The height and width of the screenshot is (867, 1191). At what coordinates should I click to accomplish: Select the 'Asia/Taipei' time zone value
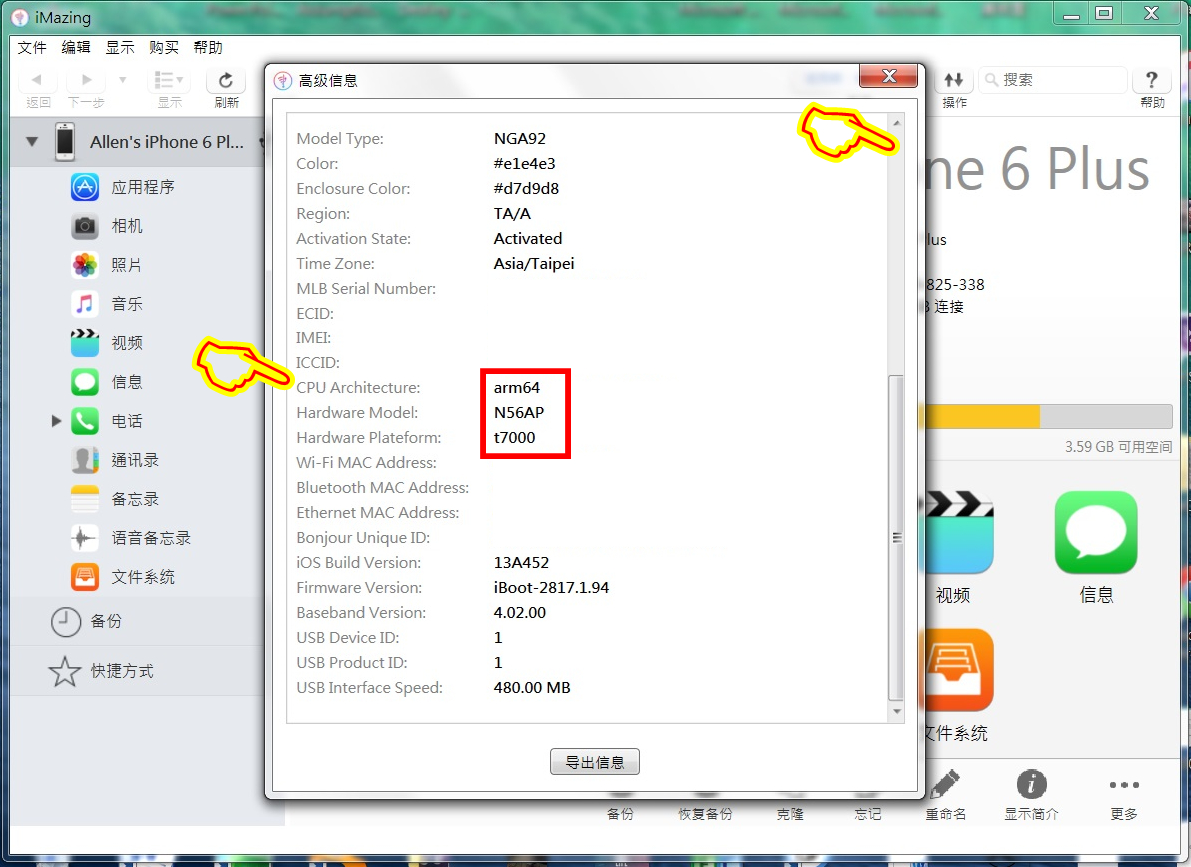click(534, 264)
